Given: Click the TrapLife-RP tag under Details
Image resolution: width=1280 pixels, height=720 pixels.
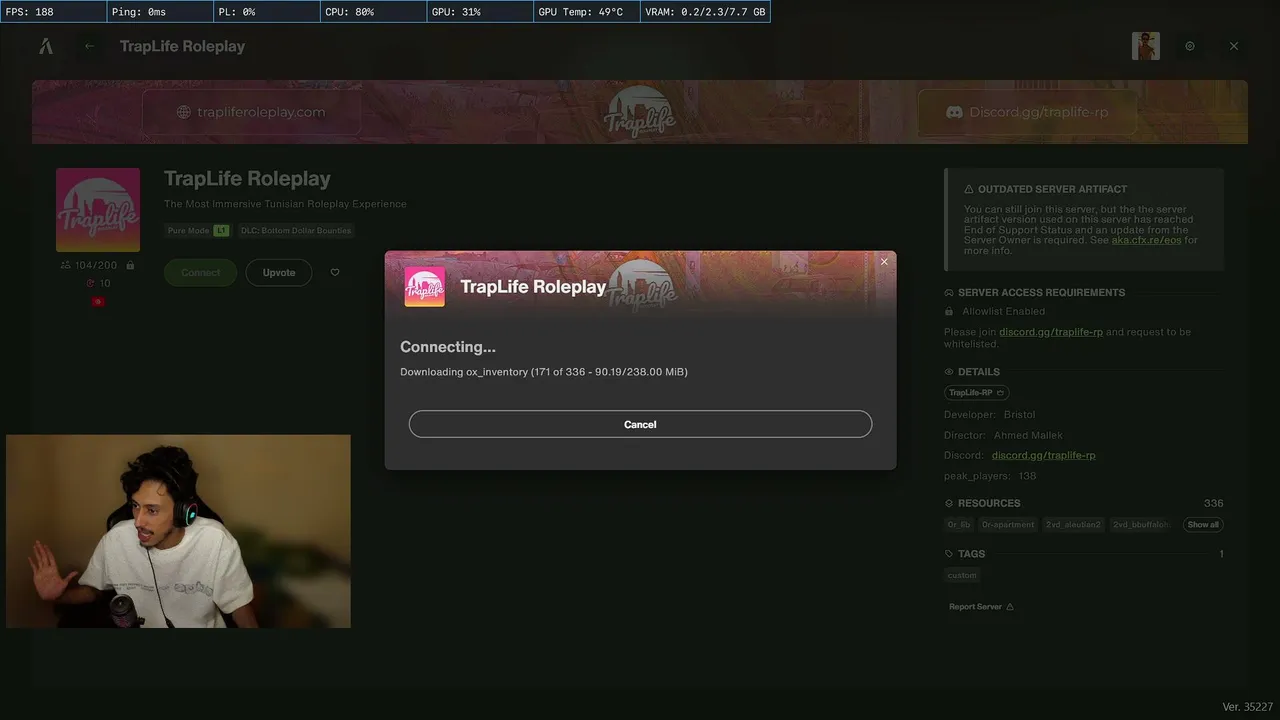Looking at the screenshot, I should tap(977, 393).
